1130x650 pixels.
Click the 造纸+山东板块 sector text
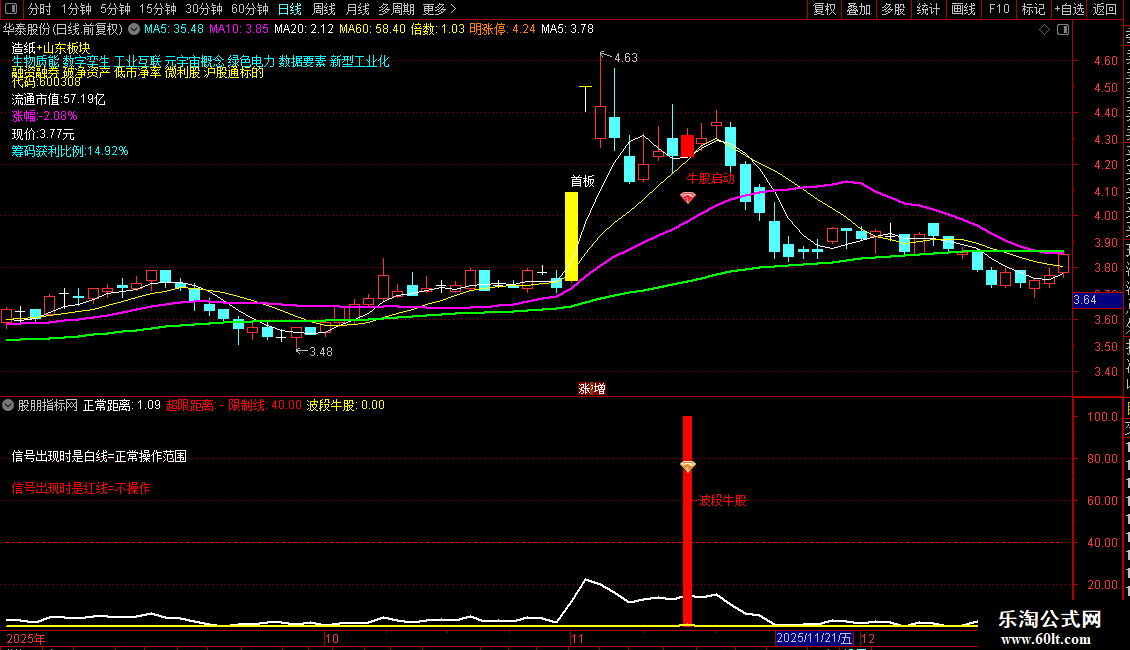[50, 48]
